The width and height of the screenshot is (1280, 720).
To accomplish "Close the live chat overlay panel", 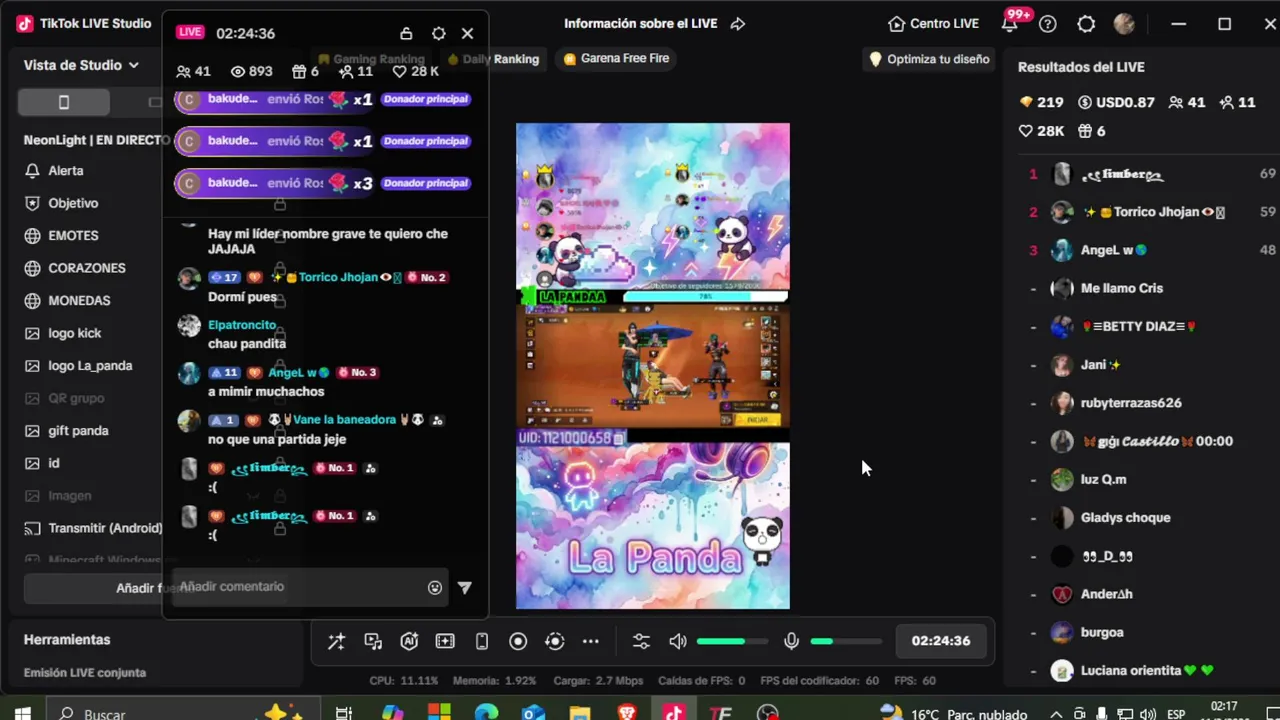I will click(467, 33).
